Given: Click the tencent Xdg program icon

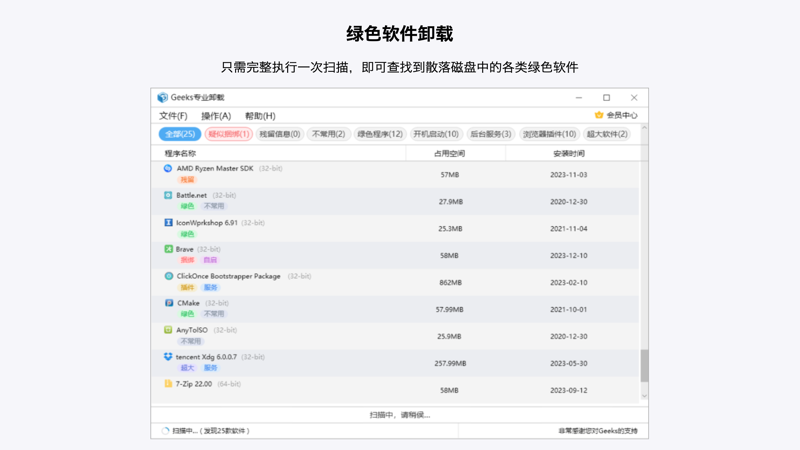Looking at the screenshot, I should pos(168,357).
